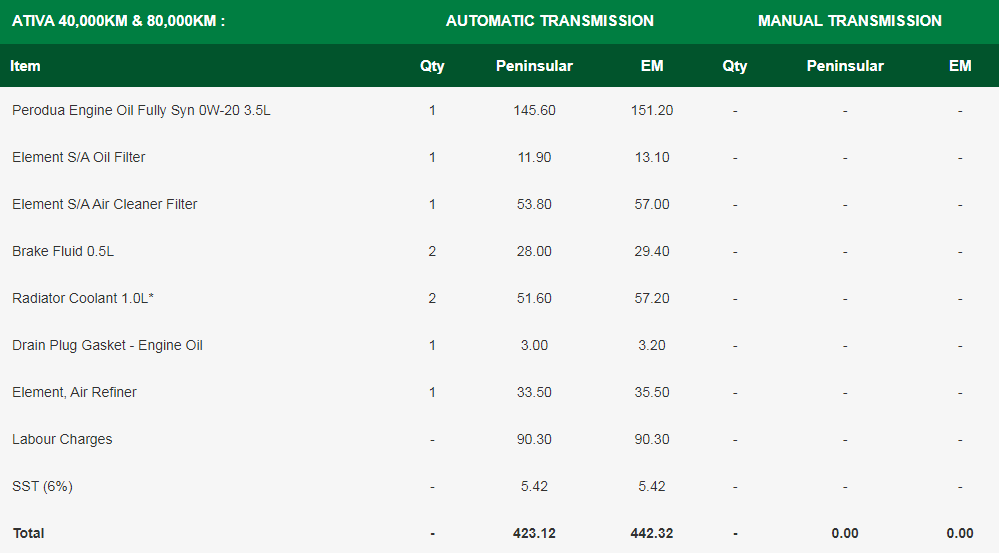Image resolution: width=999 pixels, height=553 pixels.
Task: Click the Element, Air Refiner item
Action: click(75, 392)
